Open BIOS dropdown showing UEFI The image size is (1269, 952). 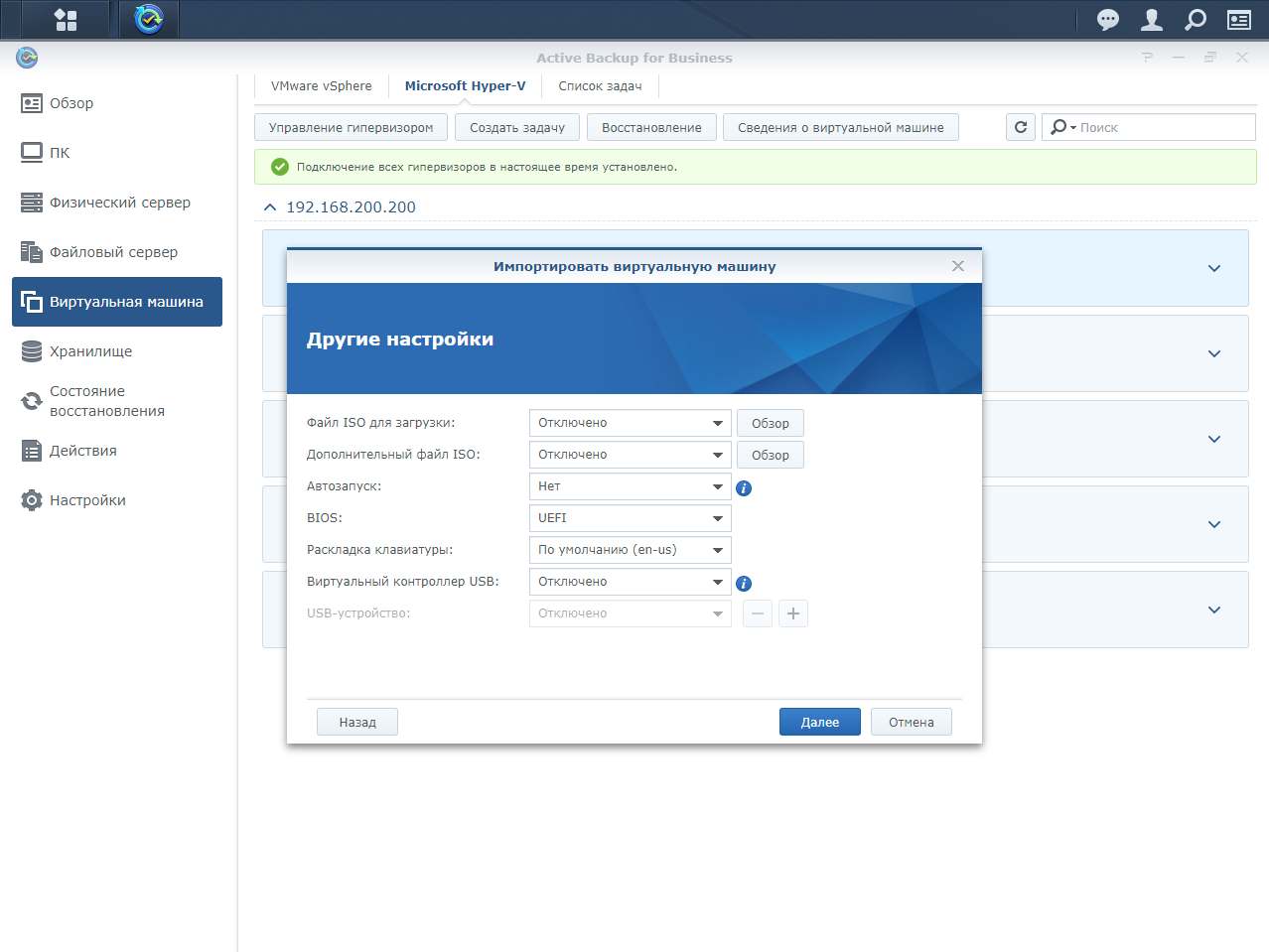click(x=631, y=518)
